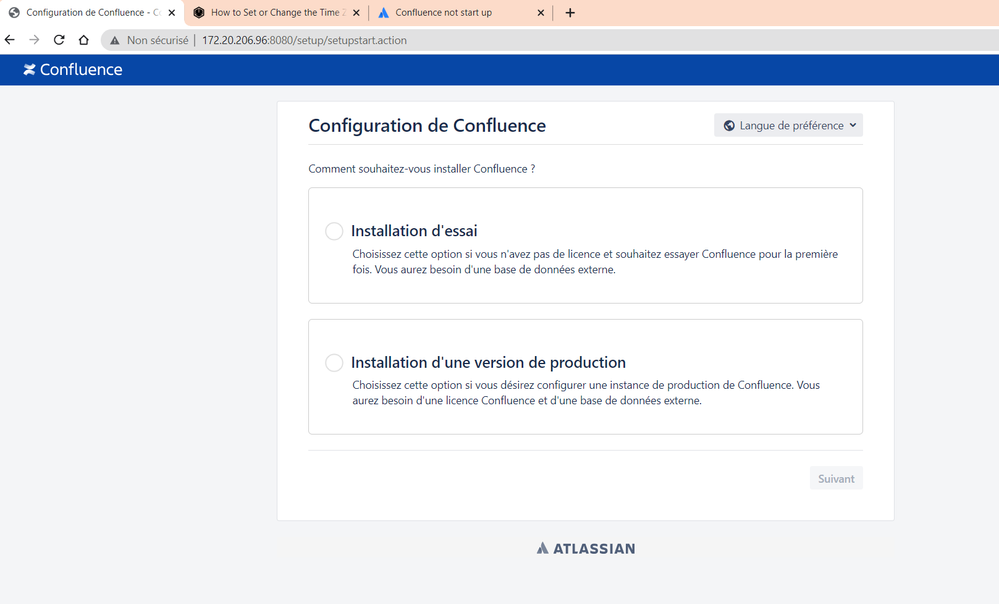999x604 pixels.
Task: Click the question 'Comment souhaitez-vous installer Confluence ?'
Action: (x=422, y=169)
